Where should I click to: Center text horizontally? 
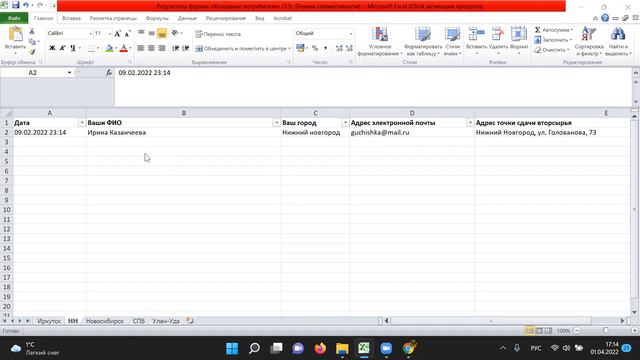tap(151, 48)
